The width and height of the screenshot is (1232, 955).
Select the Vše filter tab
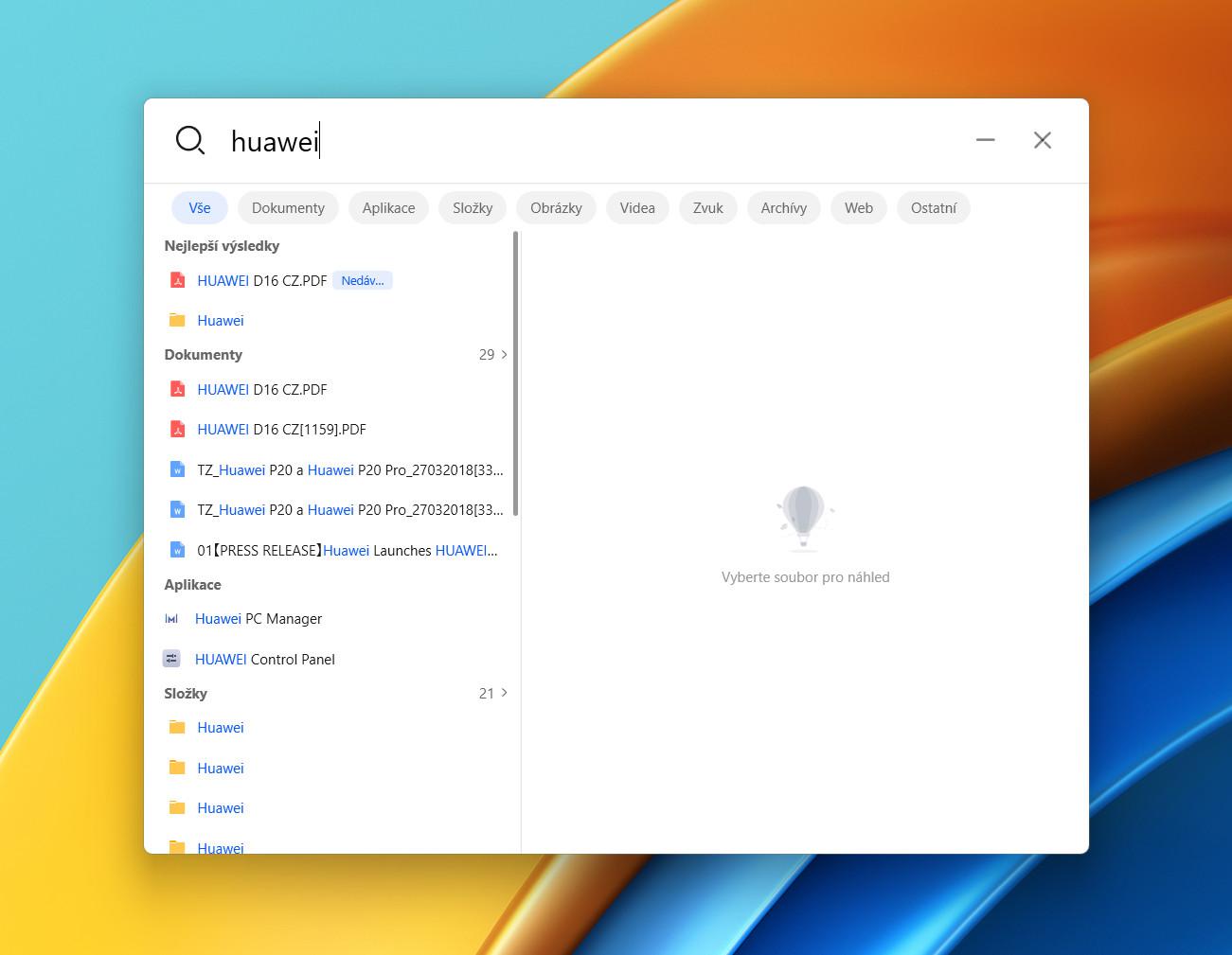200,208
